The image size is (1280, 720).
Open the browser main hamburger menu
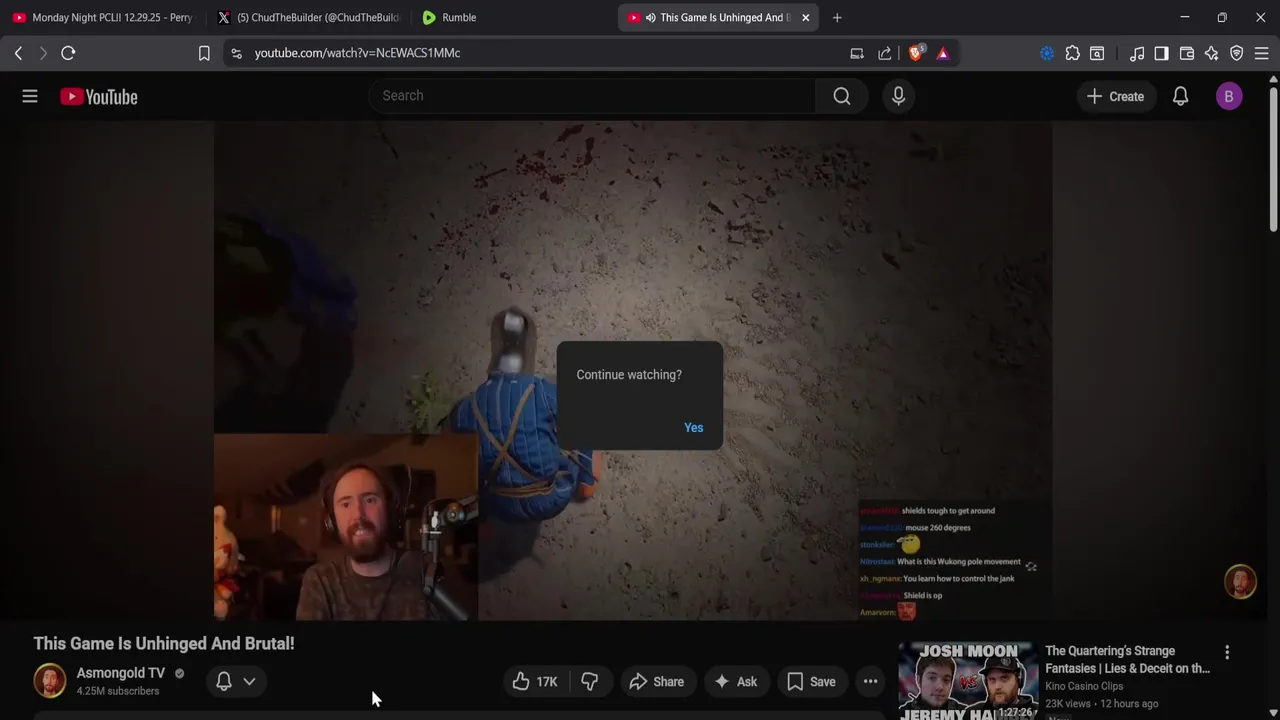click(1261, 53)
